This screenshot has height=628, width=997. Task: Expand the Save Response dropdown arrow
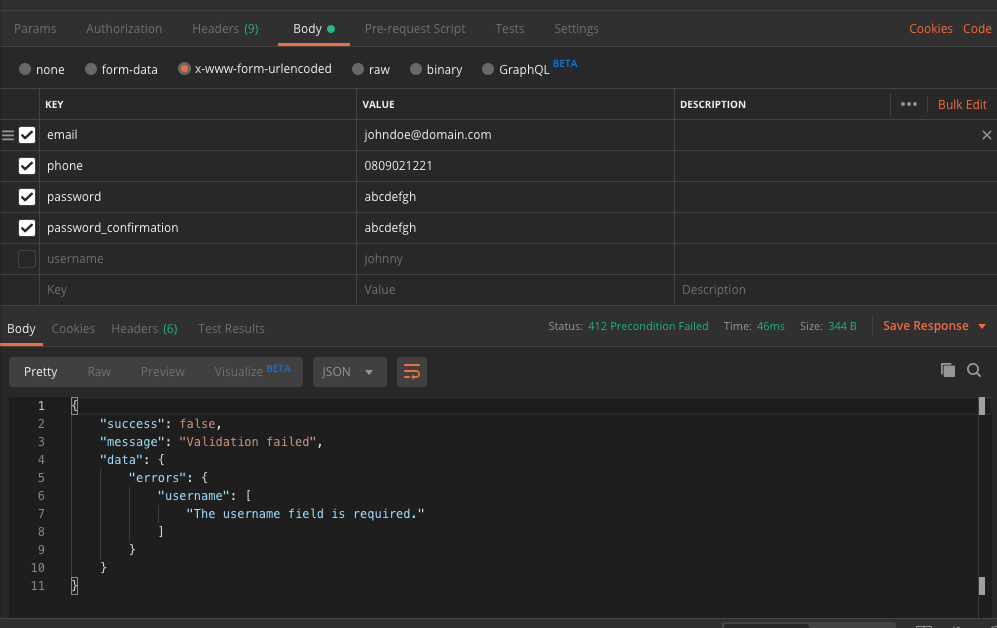pos(982,326)
